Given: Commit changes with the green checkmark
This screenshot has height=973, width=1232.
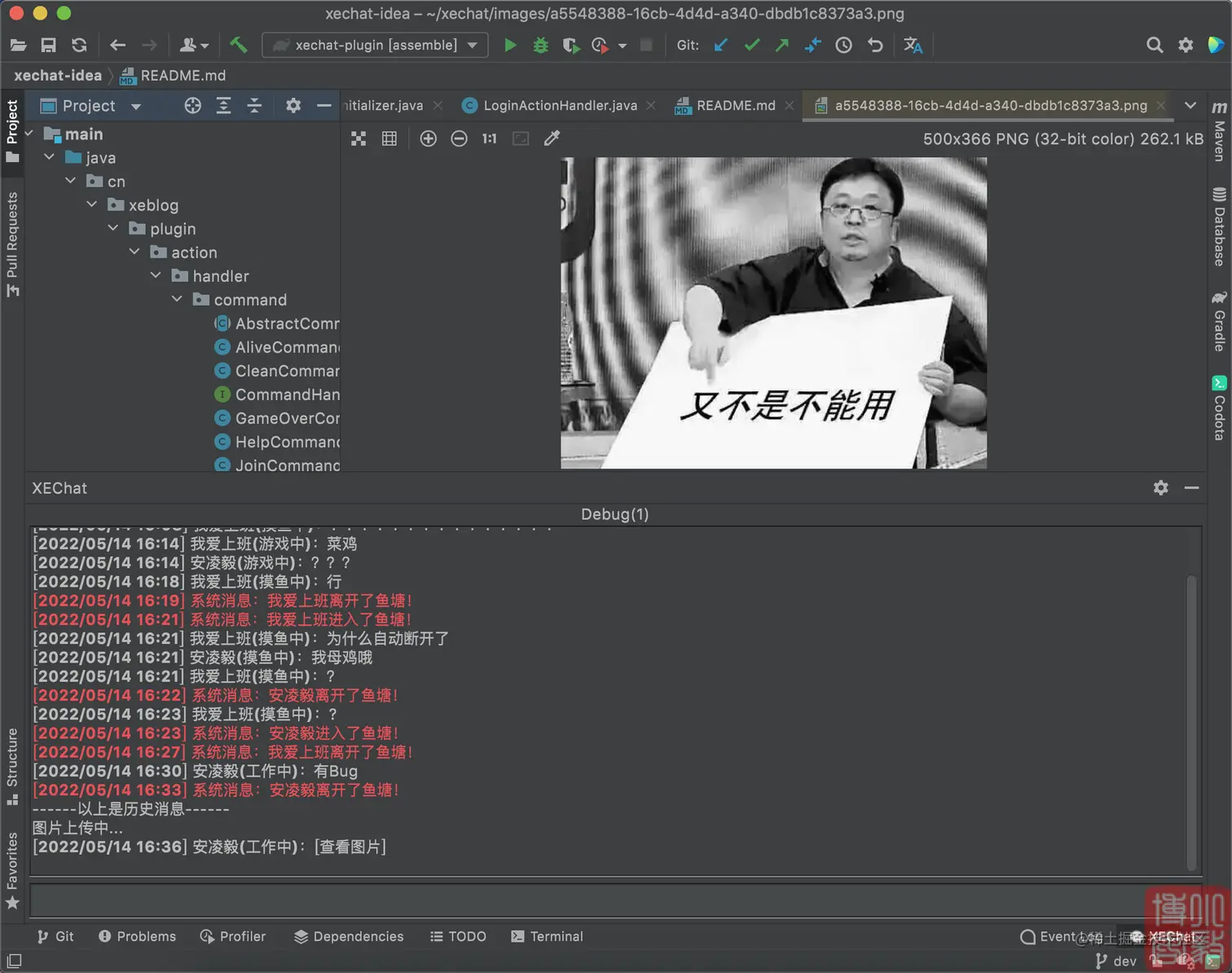Looking at the screenshot, I should pos(751,45).
